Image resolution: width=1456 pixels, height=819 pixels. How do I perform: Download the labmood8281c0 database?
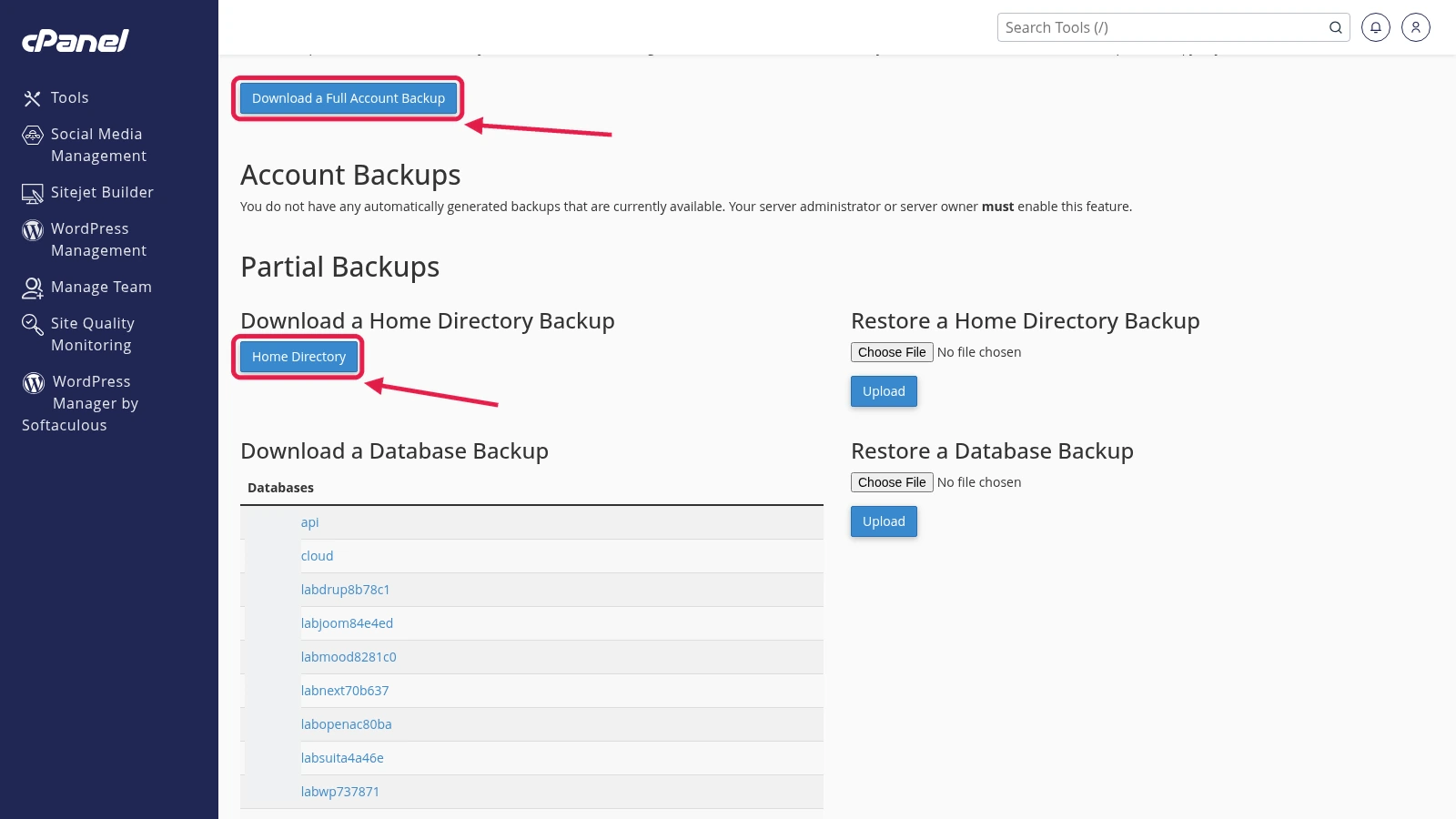[x=349, y=657]
